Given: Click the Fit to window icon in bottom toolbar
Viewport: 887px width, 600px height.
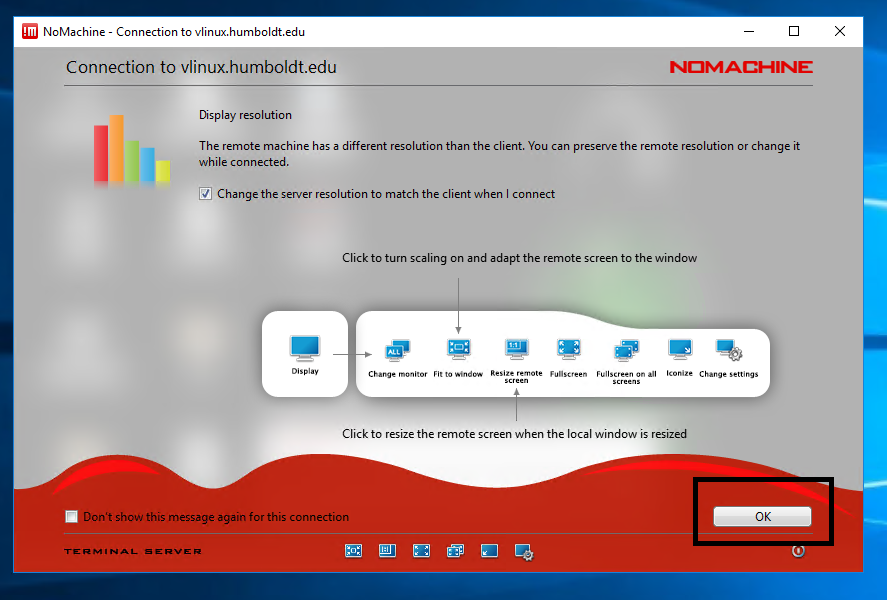Looking at the screenshot, I should tap(354, 550).
